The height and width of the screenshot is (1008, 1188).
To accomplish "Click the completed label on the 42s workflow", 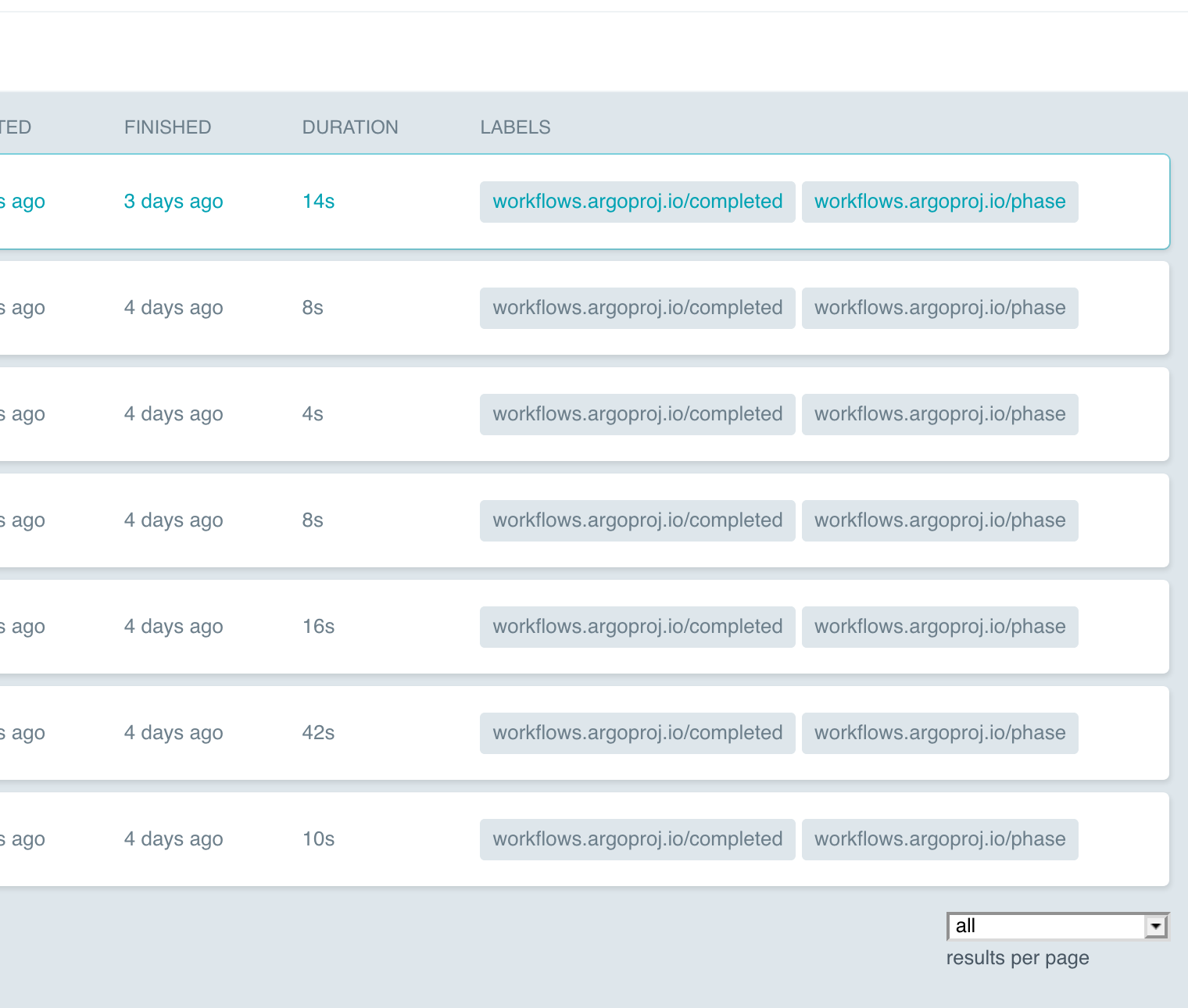I will [x=637, y=732].
